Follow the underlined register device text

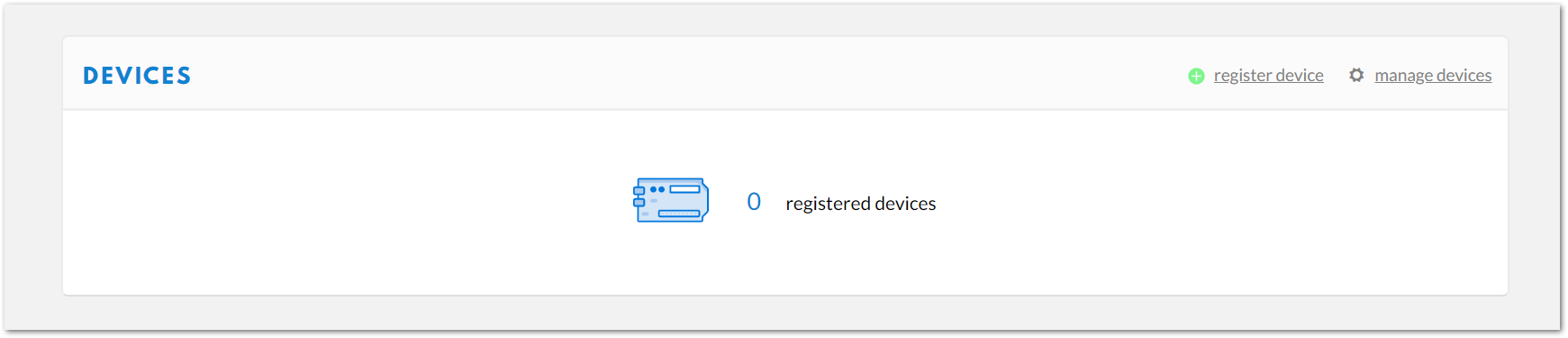(x=1268, y=76)
